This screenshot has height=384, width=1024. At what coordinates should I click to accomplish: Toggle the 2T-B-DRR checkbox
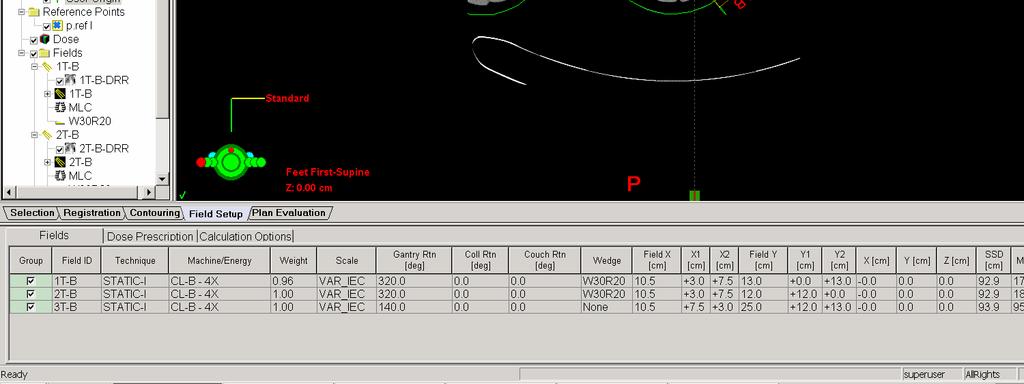[x=59, y=149]
